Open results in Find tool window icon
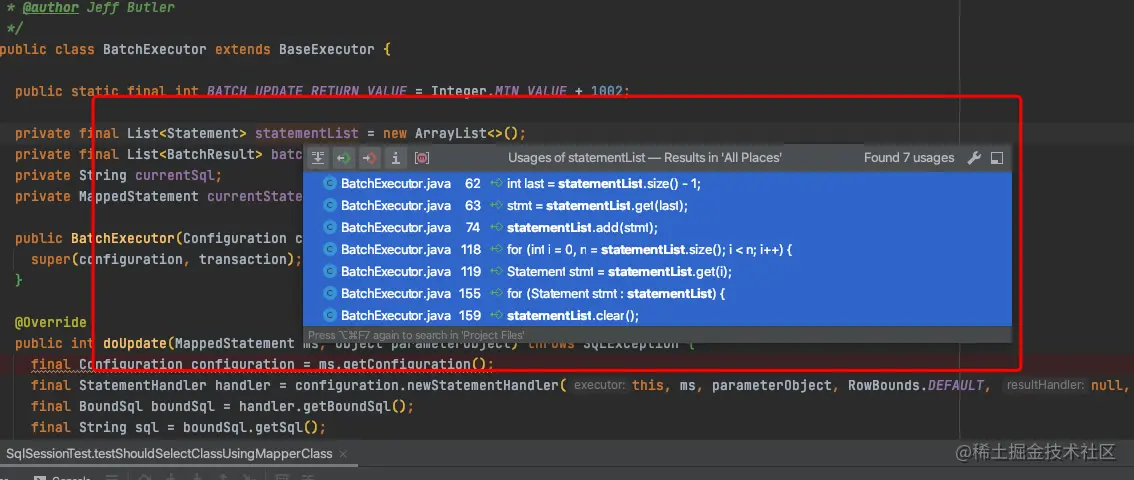Screen dimensions: 1134x480 pyautogui.click(x=997, y=158)
